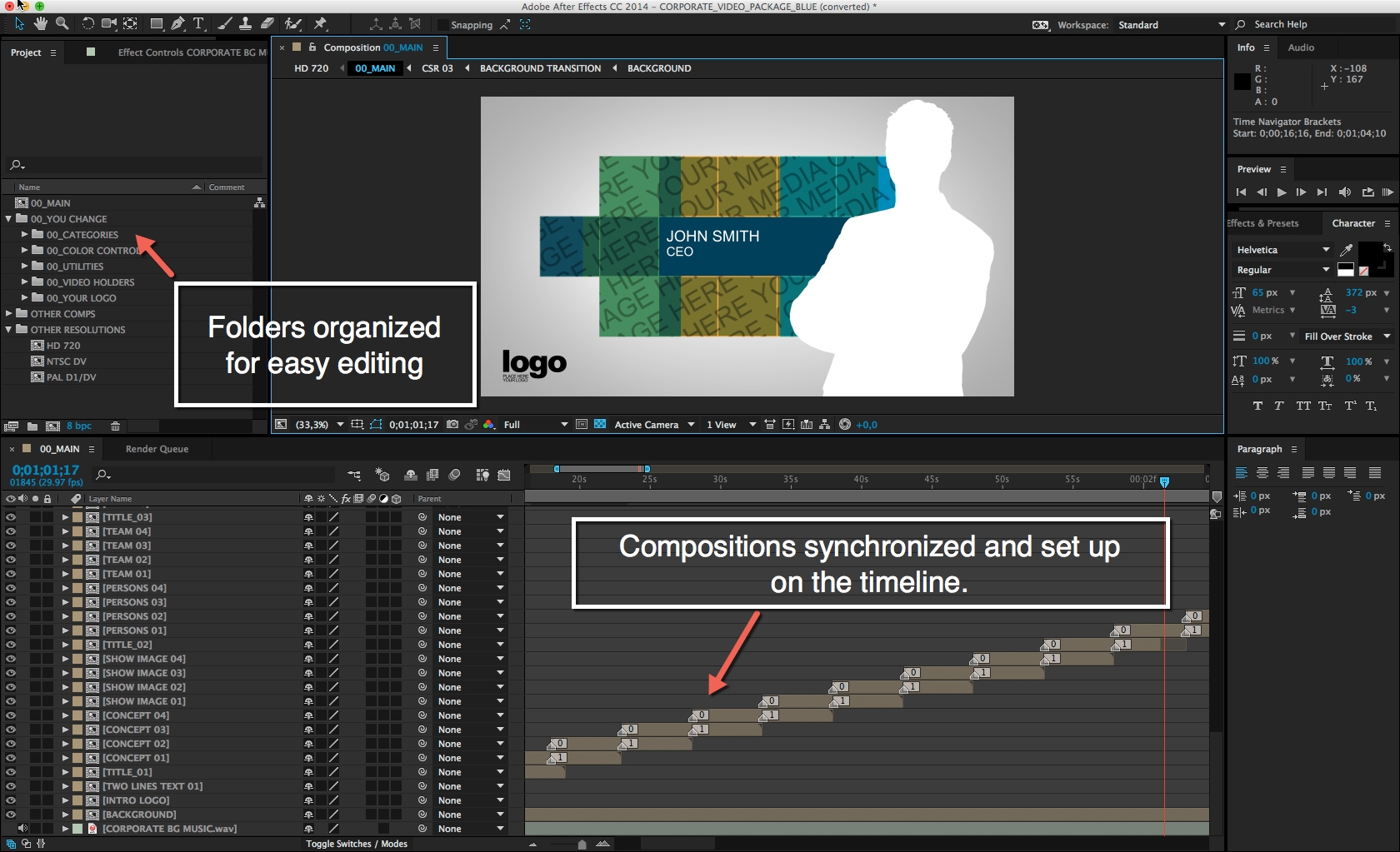Click the Puppet Pin tool

321,24
